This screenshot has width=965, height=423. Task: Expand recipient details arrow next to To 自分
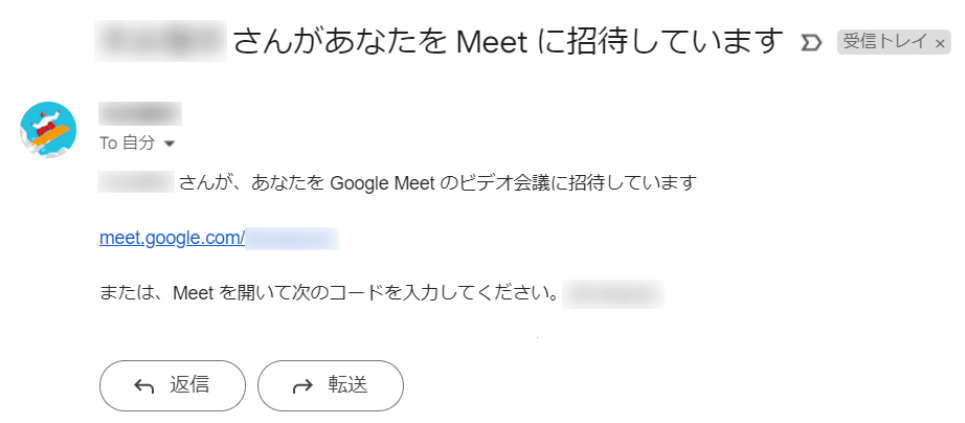(169, 144)
